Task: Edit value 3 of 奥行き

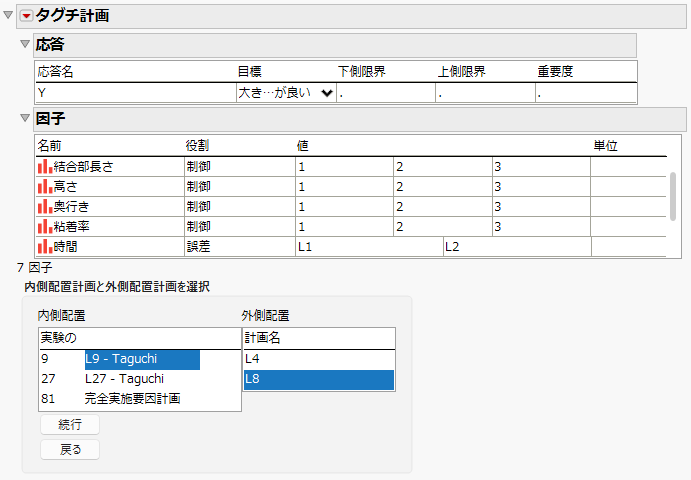Action: tap(541, 206)
